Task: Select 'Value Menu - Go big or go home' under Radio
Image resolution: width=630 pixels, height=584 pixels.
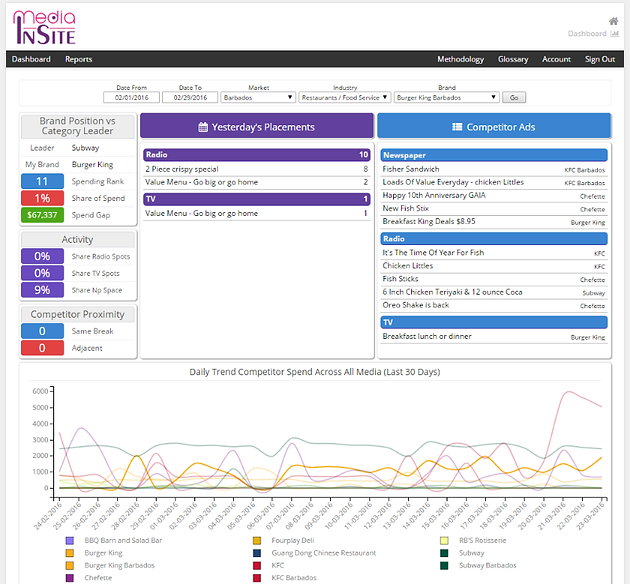Action: tap(257, 182)
